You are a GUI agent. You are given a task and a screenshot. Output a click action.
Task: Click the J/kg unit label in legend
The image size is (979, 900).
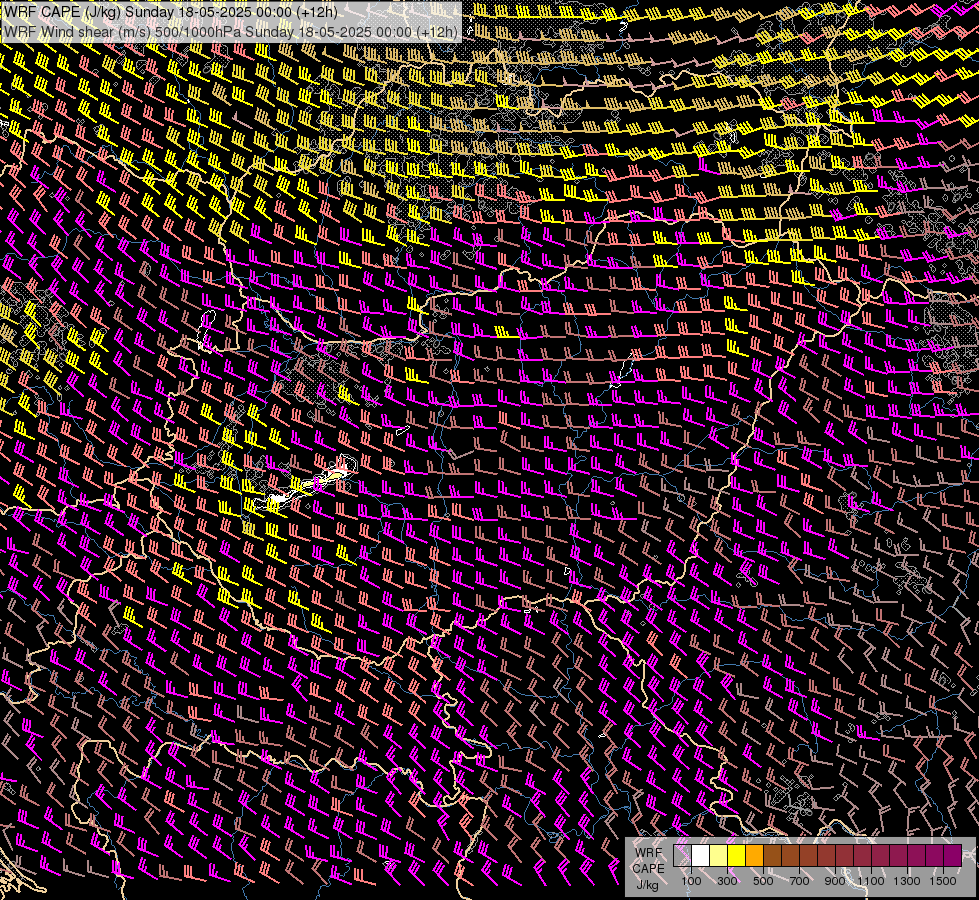click(x=647, y=885)
